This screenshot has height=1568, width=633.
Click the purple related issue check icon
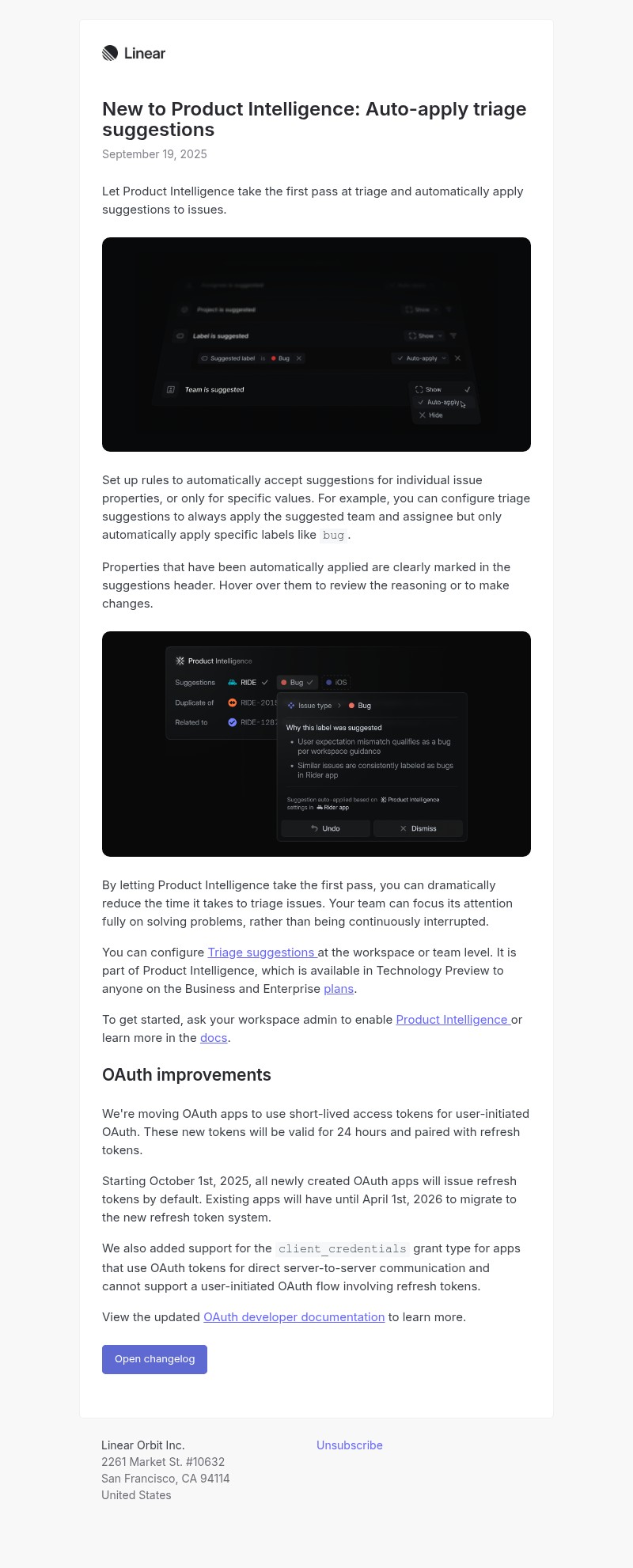[233, 722]
